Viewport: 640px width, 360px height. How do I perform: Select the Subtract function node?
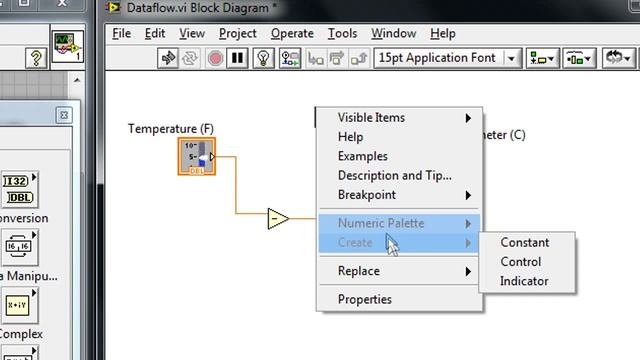tap(278, 219)
